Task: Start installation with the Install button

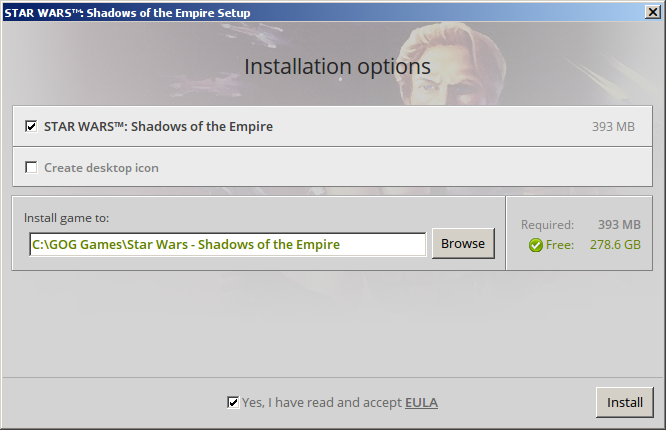Action: click(x=624, y=402)
